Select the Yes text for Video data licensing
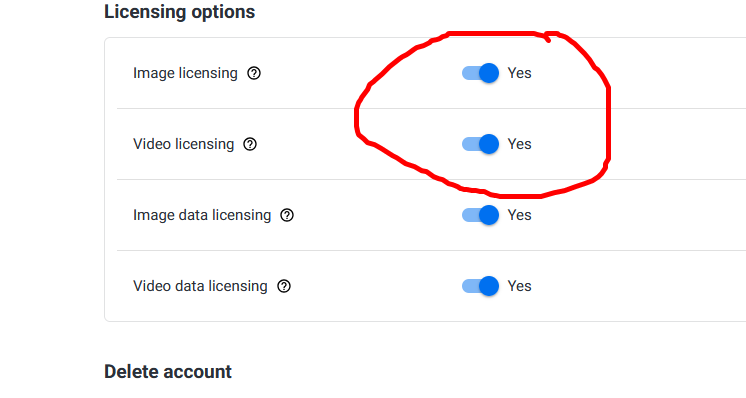The height and width of the screenshot is (398, 746). tap(519, 286)
